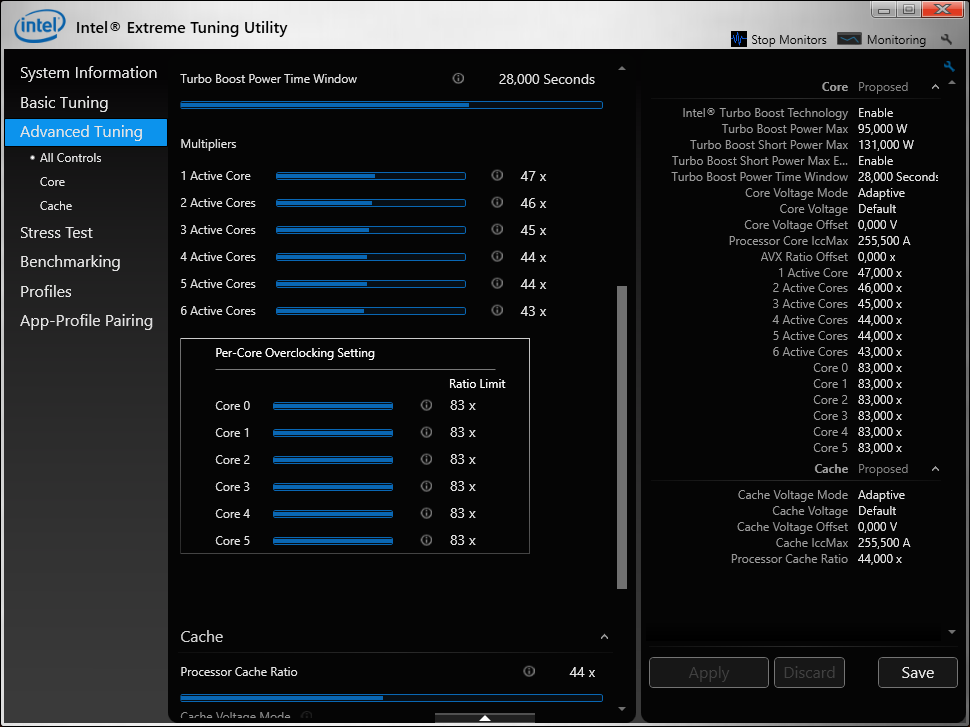Select All Controls sub-item

(x=71, y=158)
